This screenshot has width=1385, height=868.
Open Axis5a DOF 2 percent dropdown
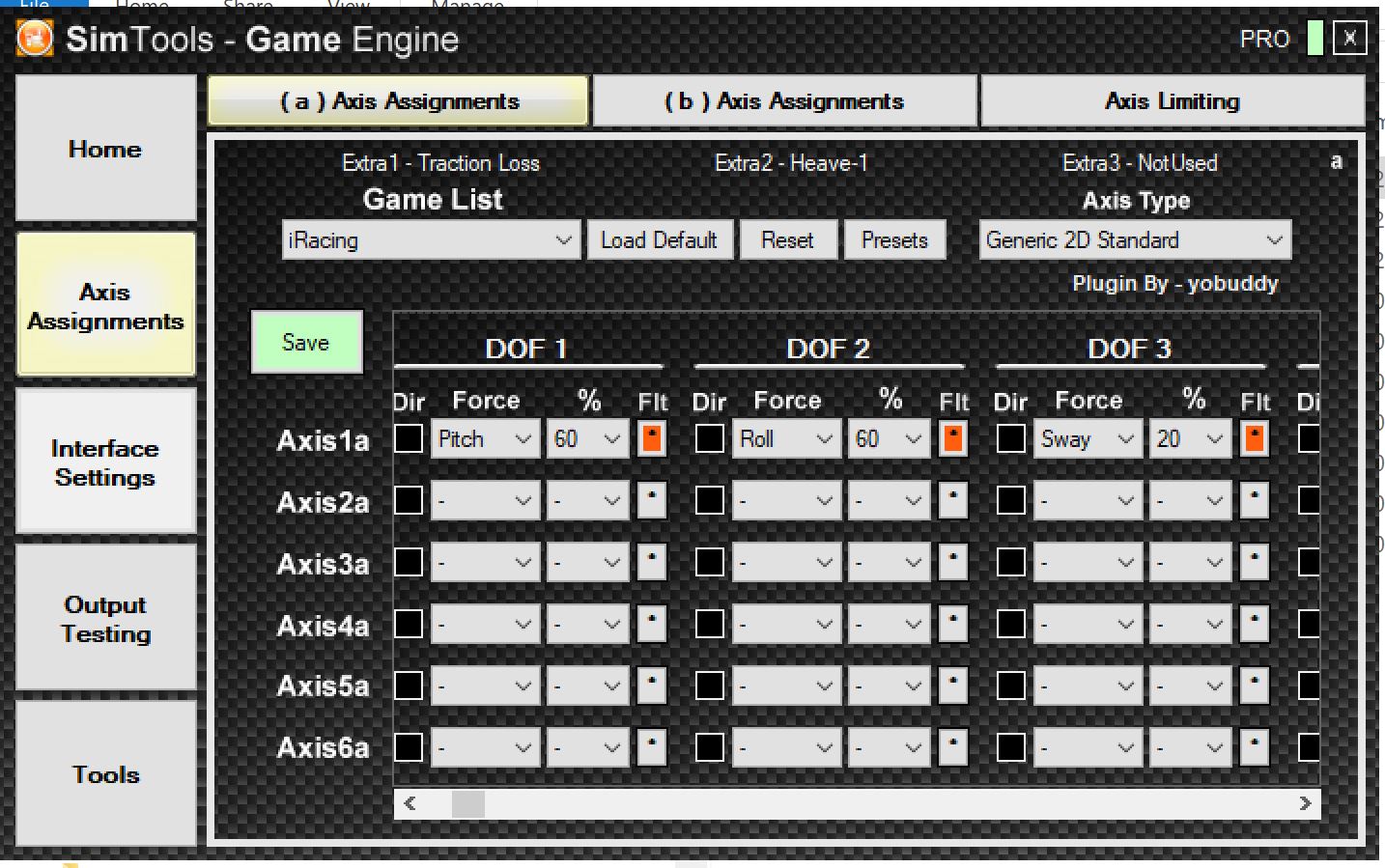pyautogui.click(x=889, y=686)
